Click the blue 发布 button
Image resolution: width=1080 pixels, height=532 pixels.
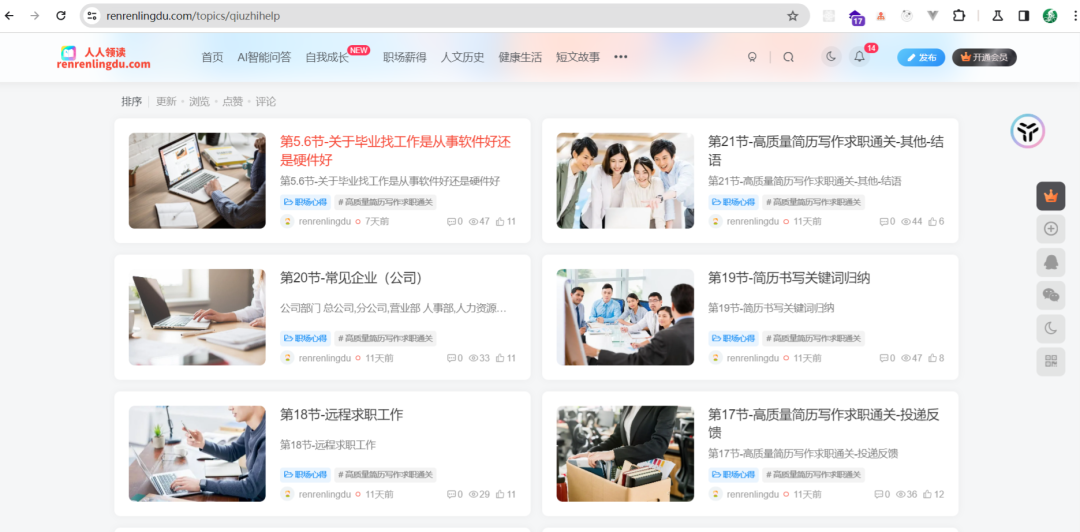coord(921,57)
